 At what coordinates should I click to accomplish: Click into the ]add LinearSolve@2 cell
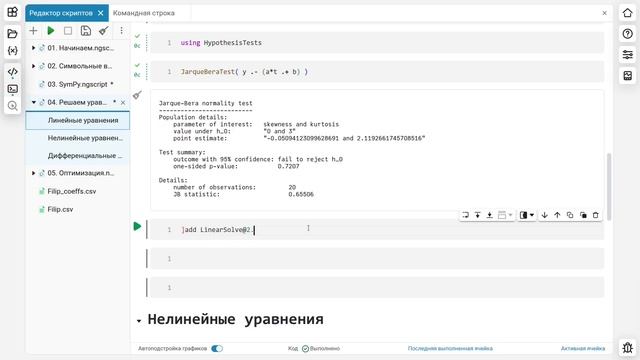point(377,230)
